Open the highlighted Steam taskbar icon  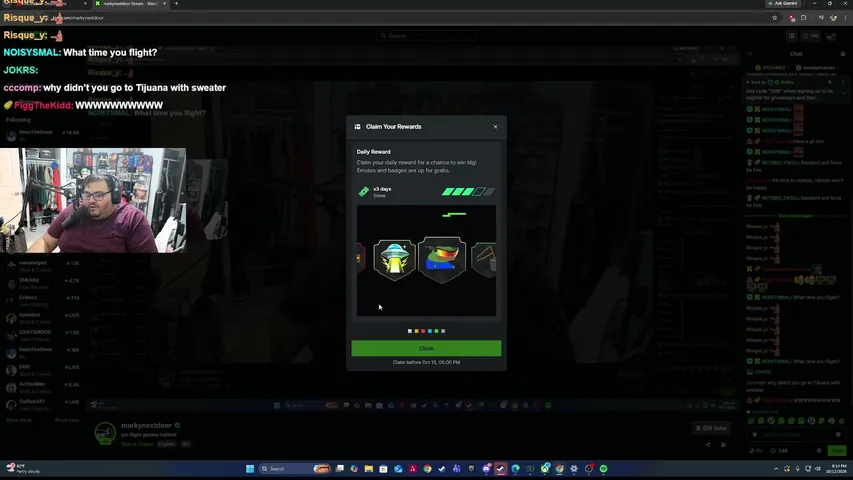500,469
